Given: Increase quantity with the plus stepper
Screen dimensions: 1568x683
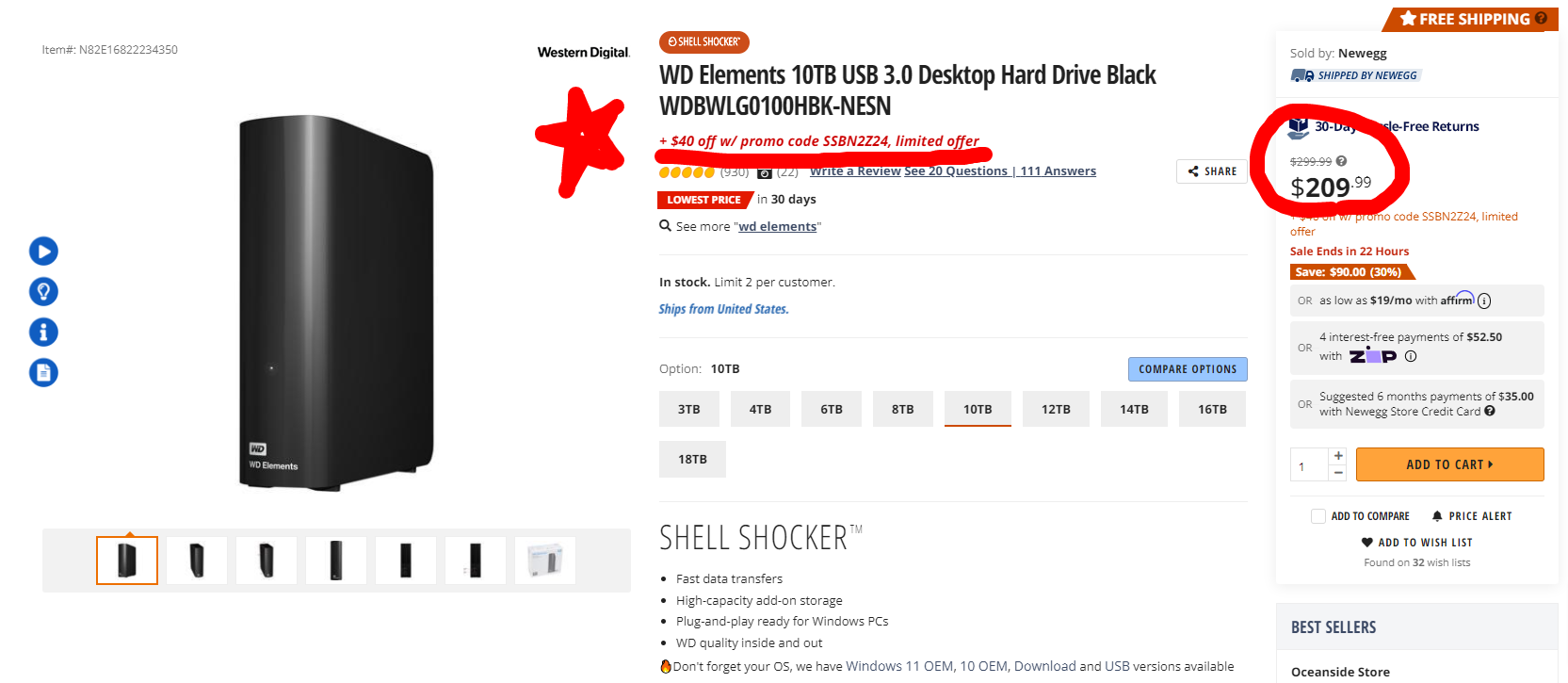Looking at the screenshot, I should pos(1338,456).
